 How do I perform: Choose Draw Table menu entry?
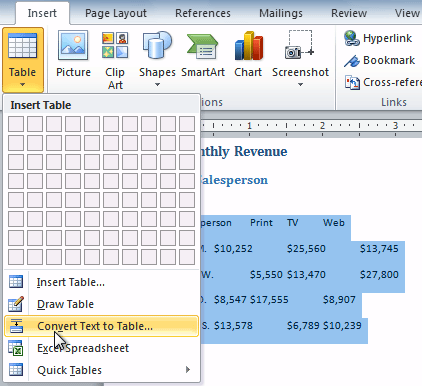tap(102, 304)
